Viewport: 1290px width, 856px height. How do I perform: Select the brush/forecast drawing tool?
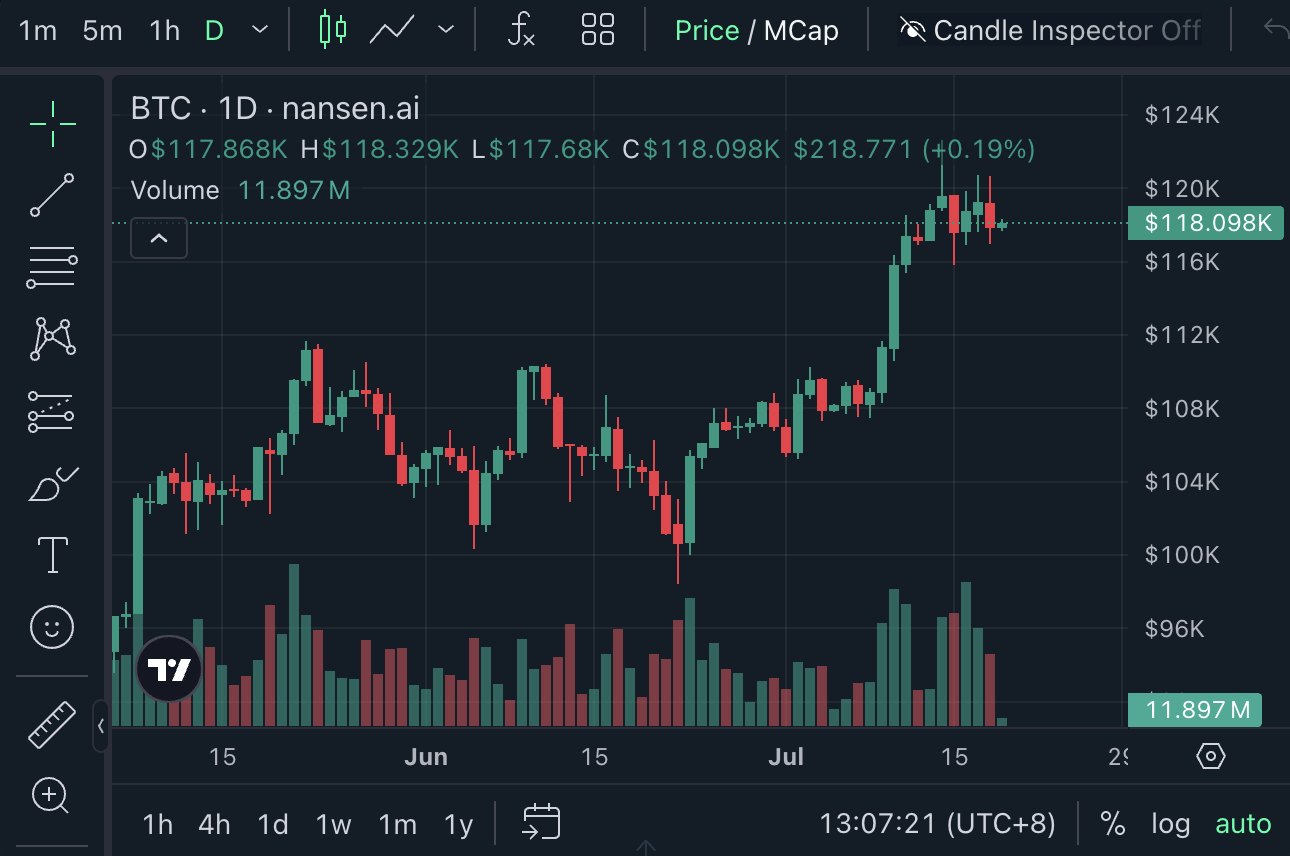50,483
